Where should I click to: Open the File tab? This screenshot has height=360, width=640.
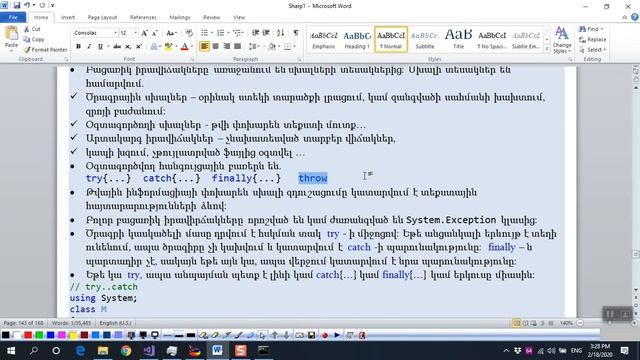[x=13, y=17]
